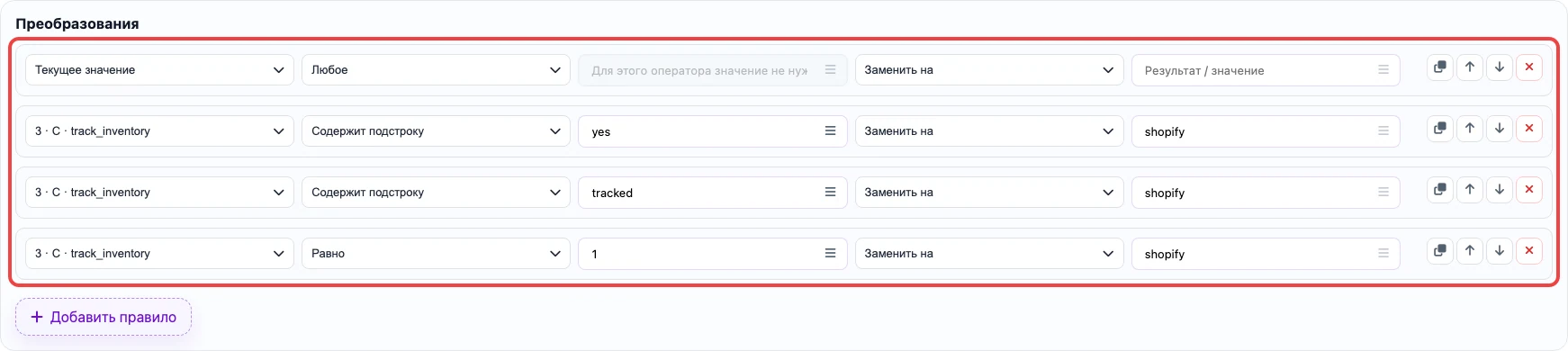This screenshot has width=1568, height=351.
Task: Move the 'Текущее значение' rule down
Action: (1500, 67)
